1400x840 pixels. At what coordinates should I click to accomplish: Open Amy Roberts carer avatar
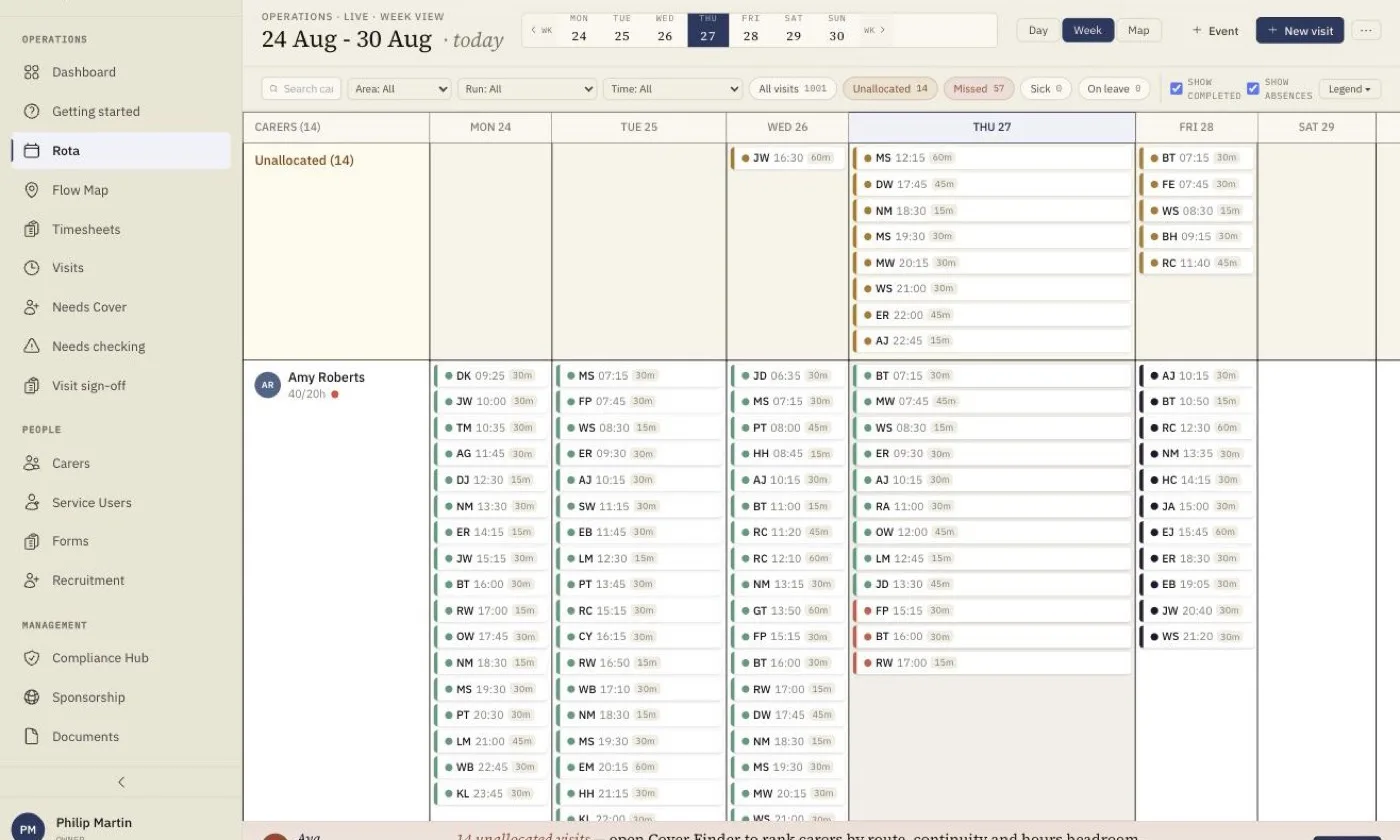tap(267, 385)
